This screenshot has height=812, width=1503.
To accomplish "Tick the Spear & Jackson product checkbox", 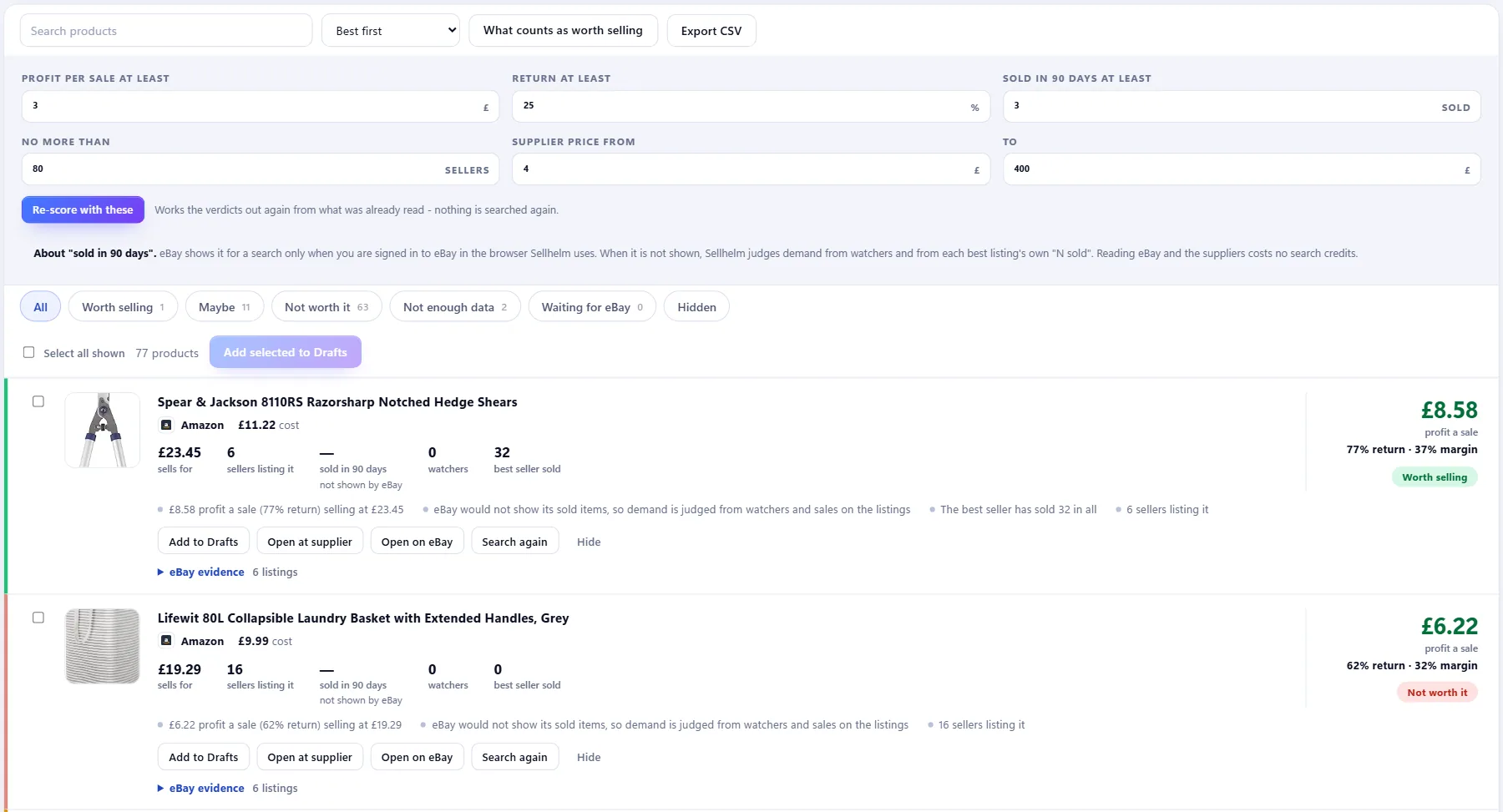I will [x=38, y=401].
